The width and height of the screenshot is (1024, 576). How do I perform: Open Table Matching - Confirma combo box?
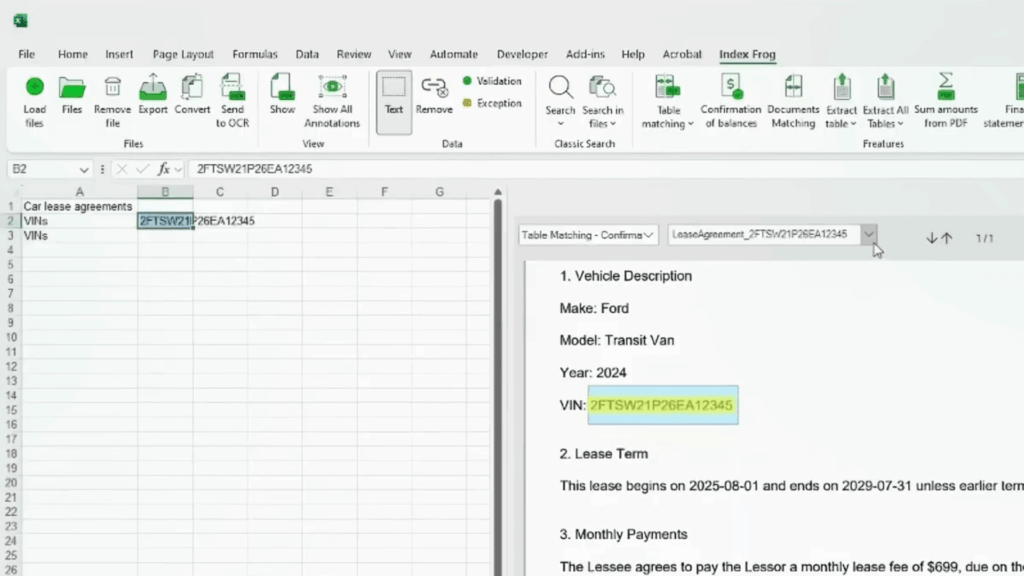588,235
